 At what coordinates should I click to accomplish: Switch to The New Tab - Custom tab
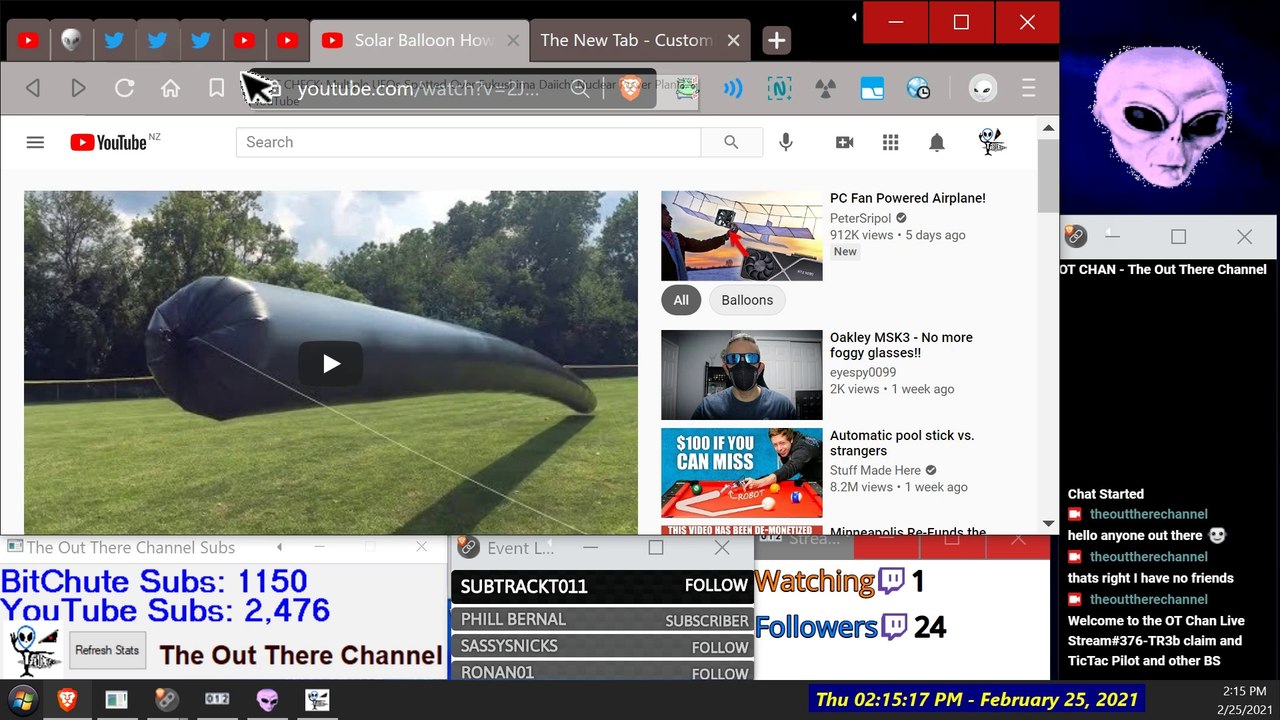[638, 40]
